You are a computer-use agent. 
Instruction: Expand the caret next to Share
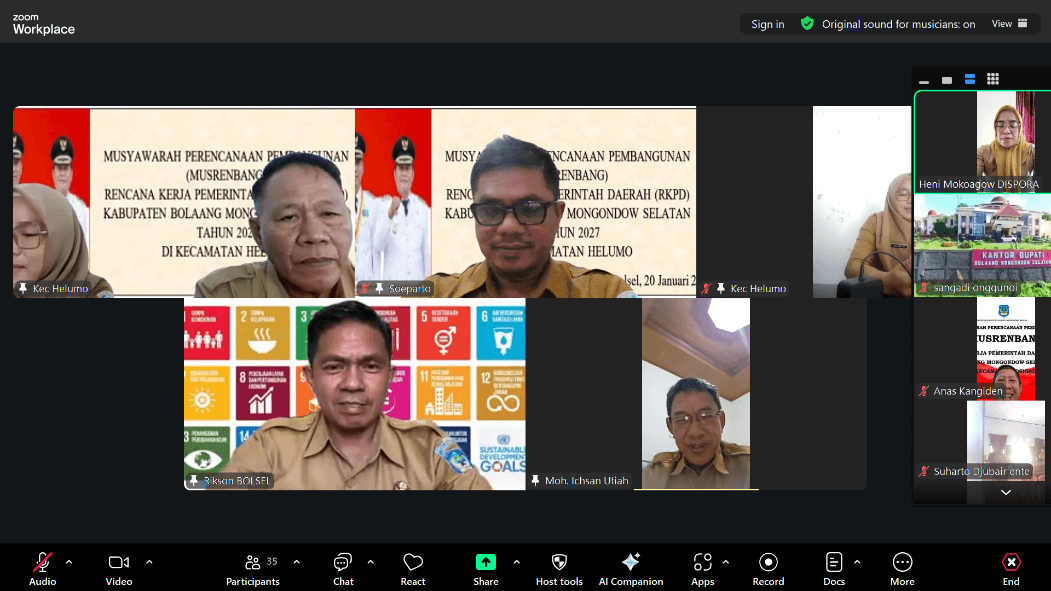coord(516,562)
